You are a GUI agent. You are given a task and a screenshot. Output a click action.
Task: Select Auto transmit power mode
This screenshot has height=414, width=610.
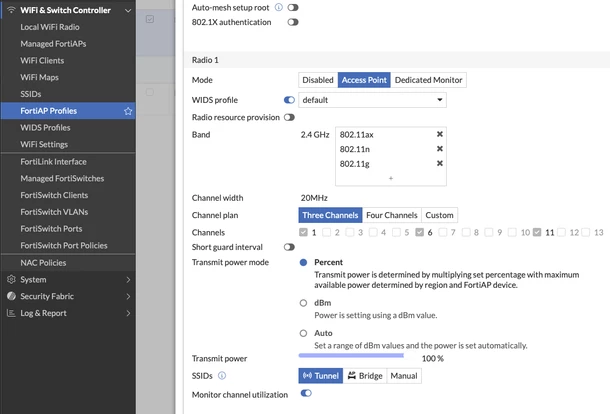(303, 333)
